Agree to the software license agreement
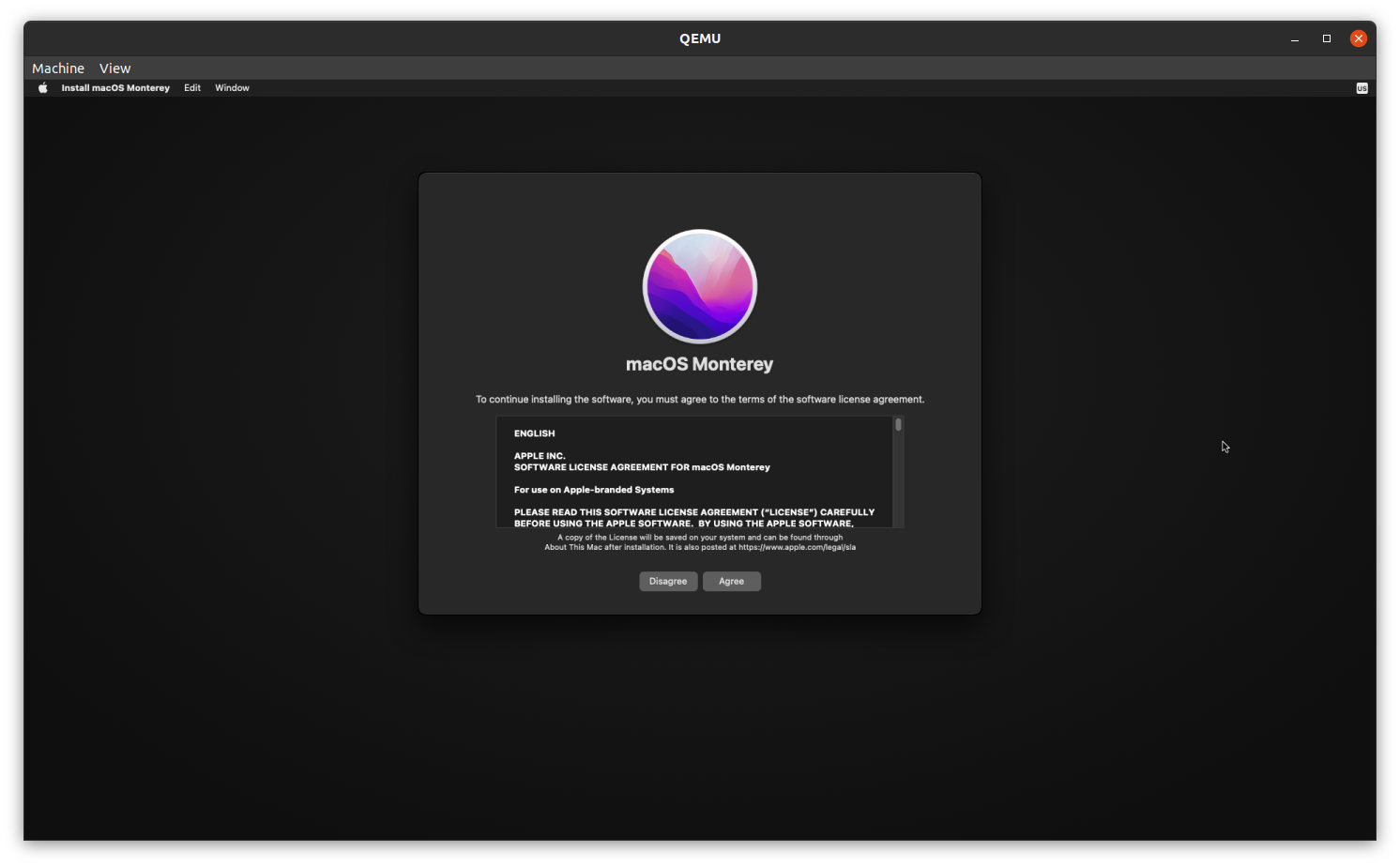The height and width of the screenshot is (867, 1400). pos(731,581)
